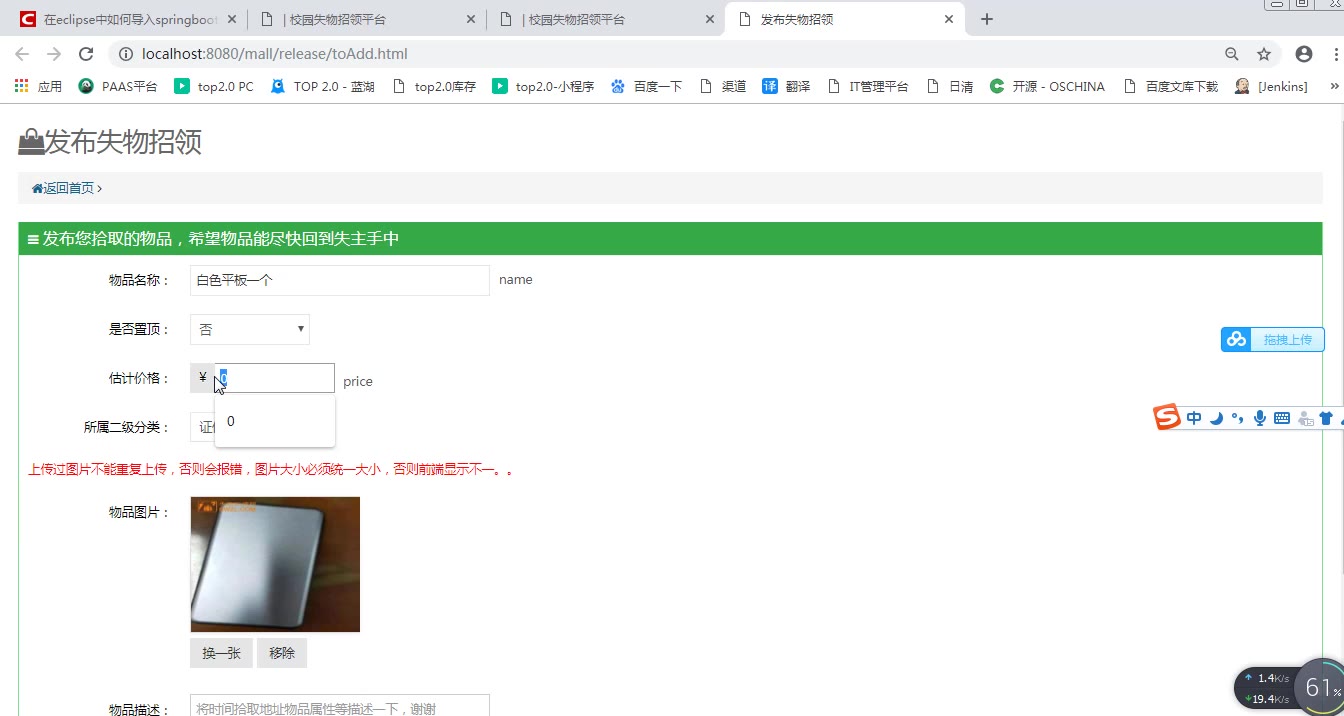Click the 61% memory accelerator ball
1344x716 pixels.
click(x=1319, y=688)
